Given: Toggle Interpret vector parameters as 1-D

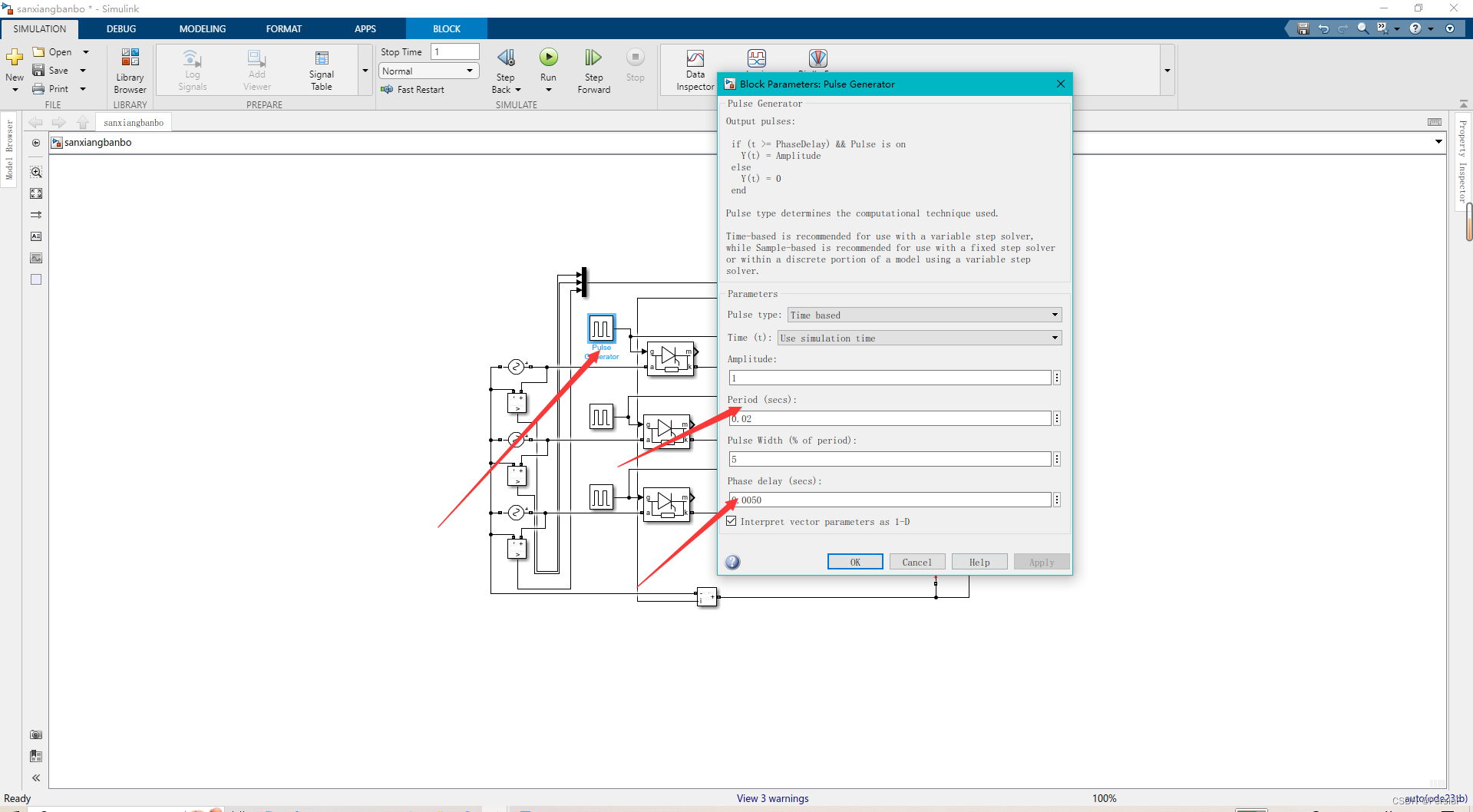Looking at the screenshot, I should [732, 521].
